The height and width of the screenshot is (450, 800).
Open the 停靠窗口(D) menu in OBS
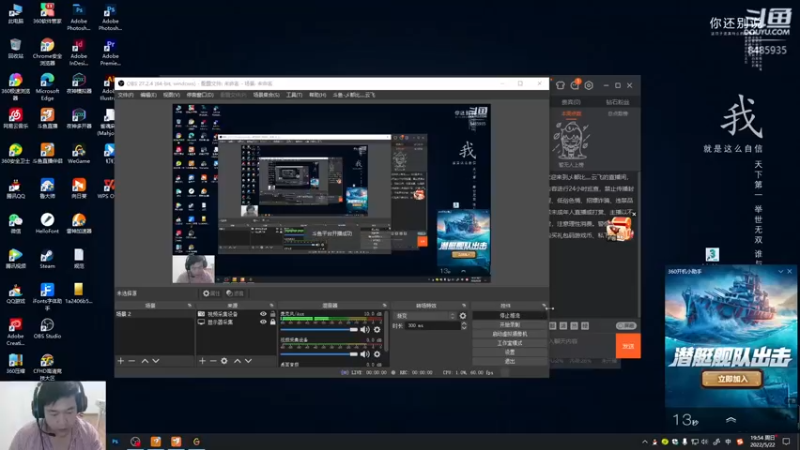pos(200,95)
